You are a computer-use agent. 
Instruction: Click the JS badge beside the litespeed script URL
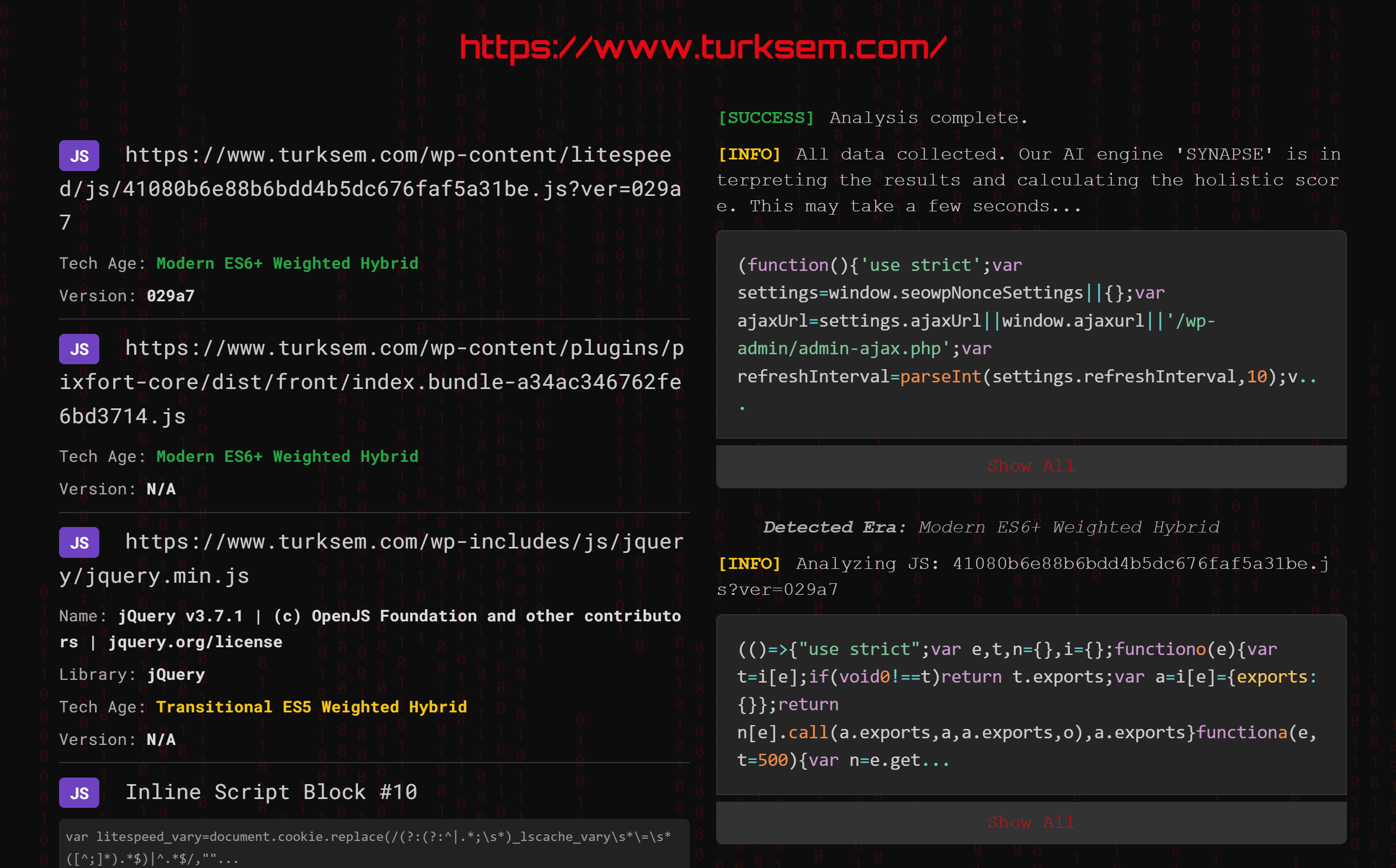(x=79, y=156)
